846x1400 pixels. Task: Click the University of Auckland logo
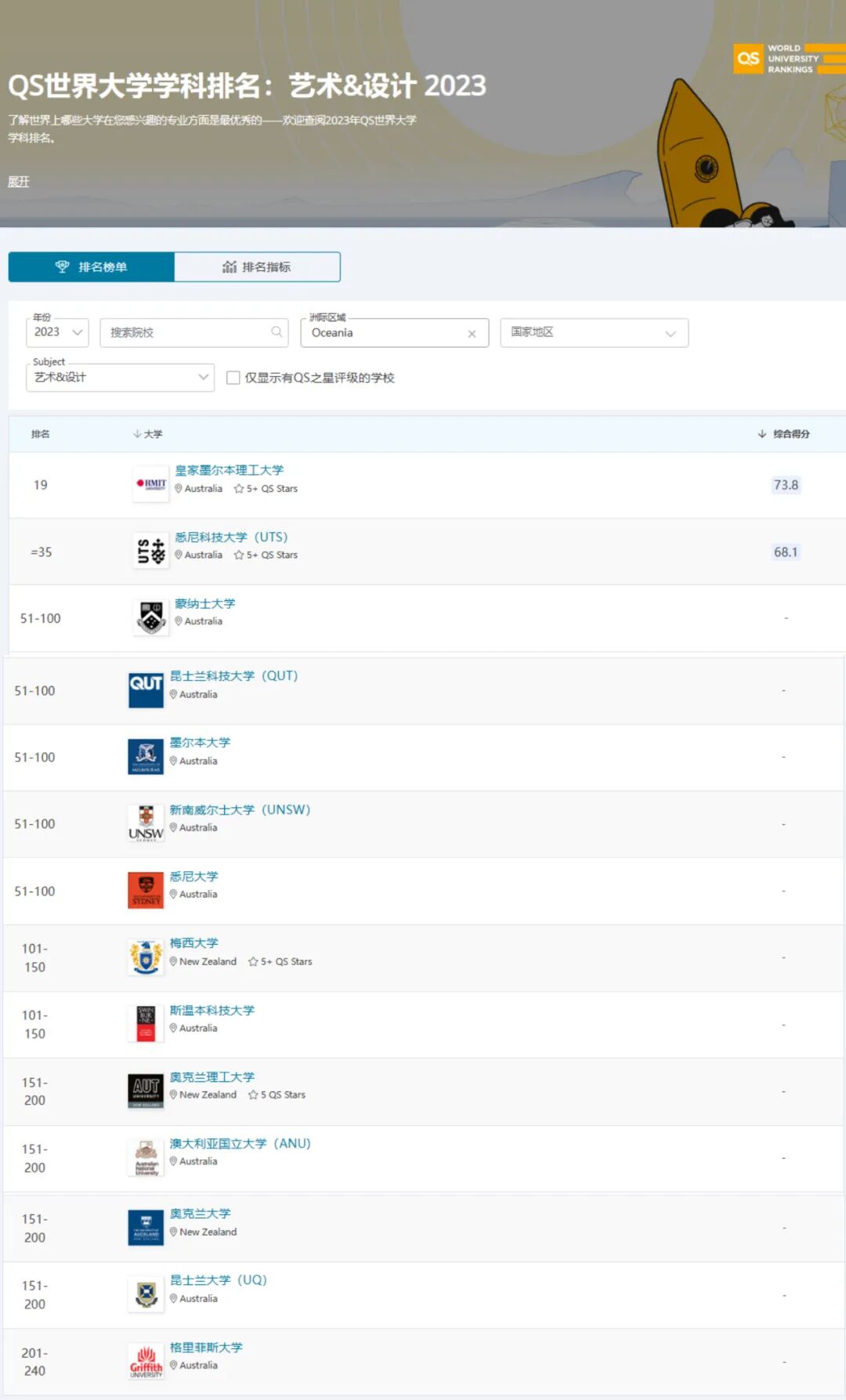146,1228
